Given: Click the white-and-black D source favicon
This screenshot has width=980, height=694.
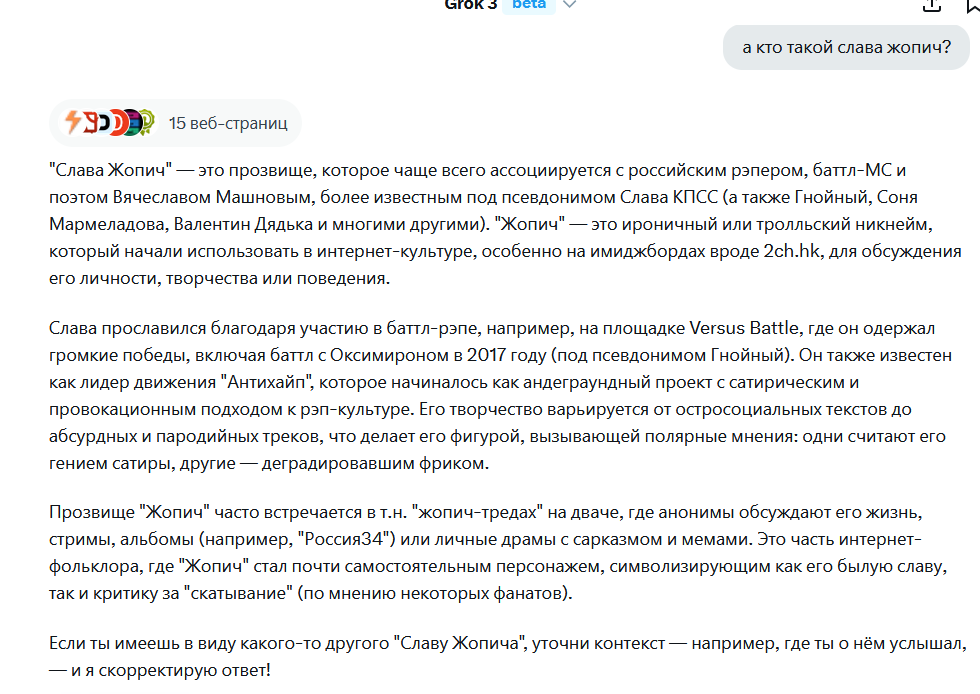Looking at the screenshot, I should (104, 122).
